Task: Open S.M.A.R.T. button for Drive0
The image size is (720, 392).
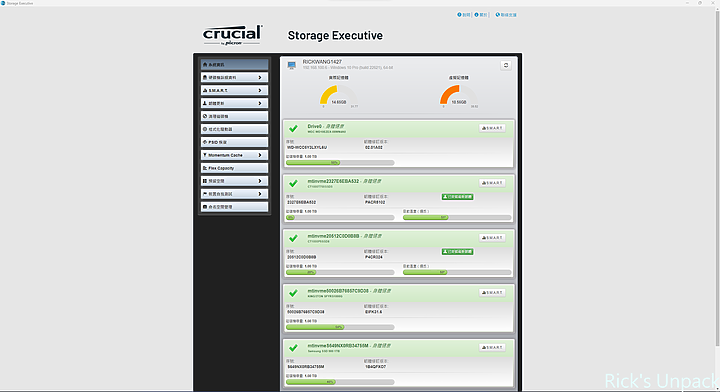Action: click(492, 128)
